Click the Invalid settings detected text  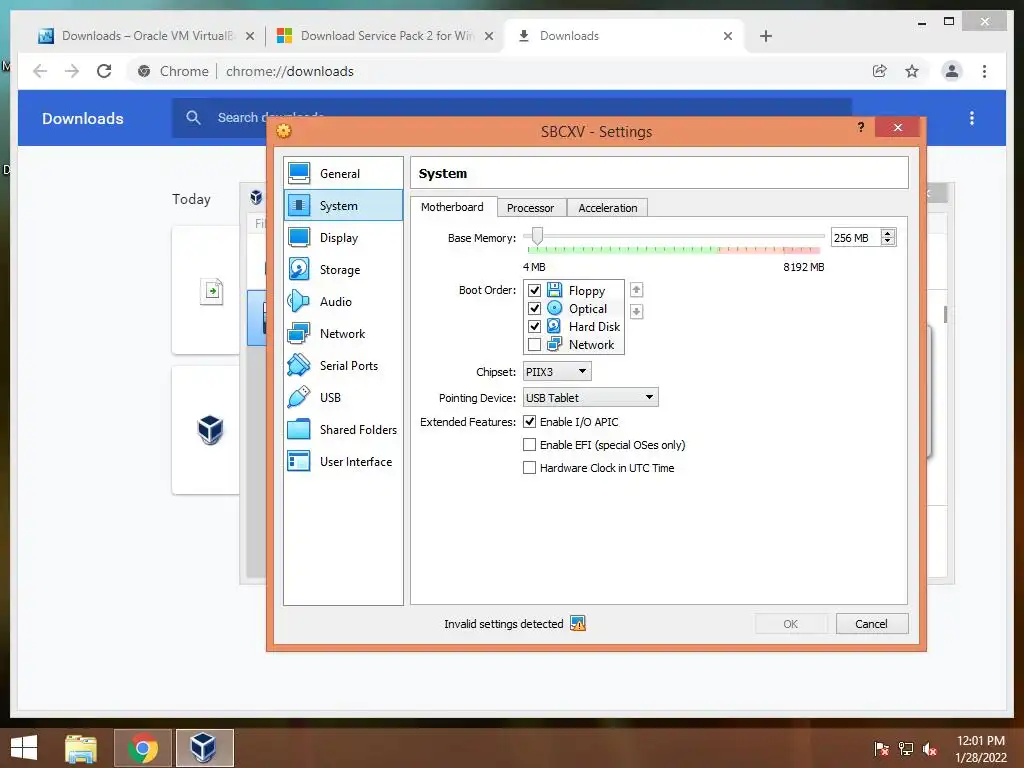tap(504, 624)
